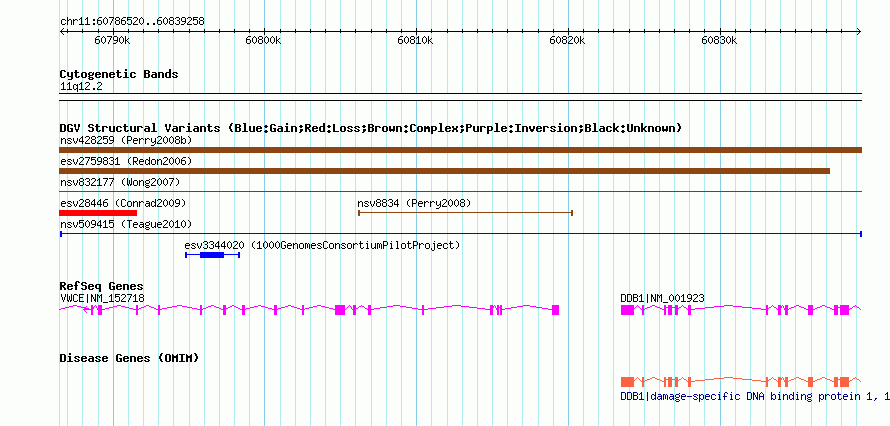
Task: Click the 60790k scale tick label
Action: (x=112, y=40)
